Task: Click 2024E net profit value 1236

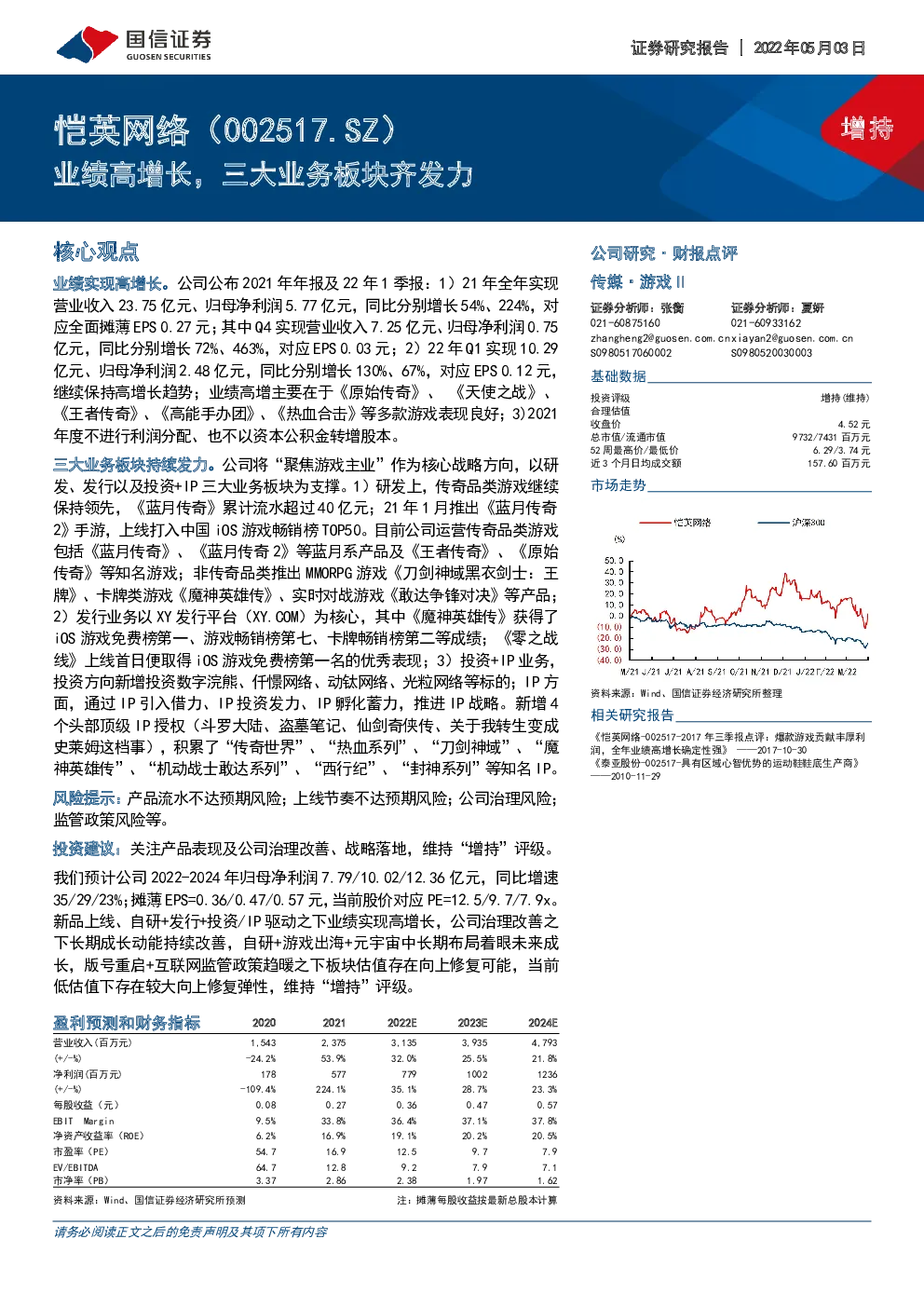Action: point(548,1074)
